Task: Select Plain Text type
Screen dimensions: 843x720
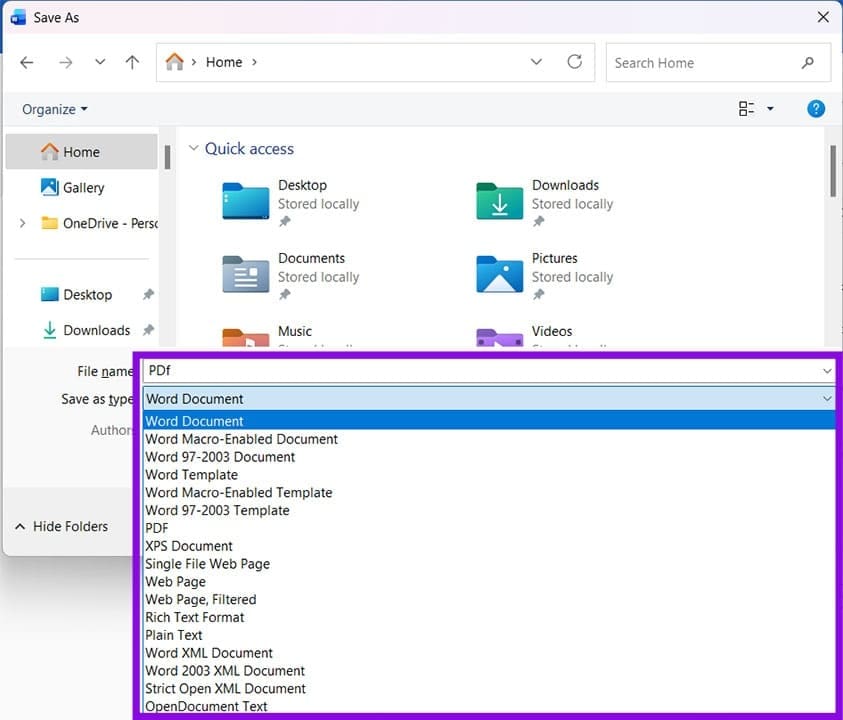Action: pyautogui.click(x=489, y=635)
